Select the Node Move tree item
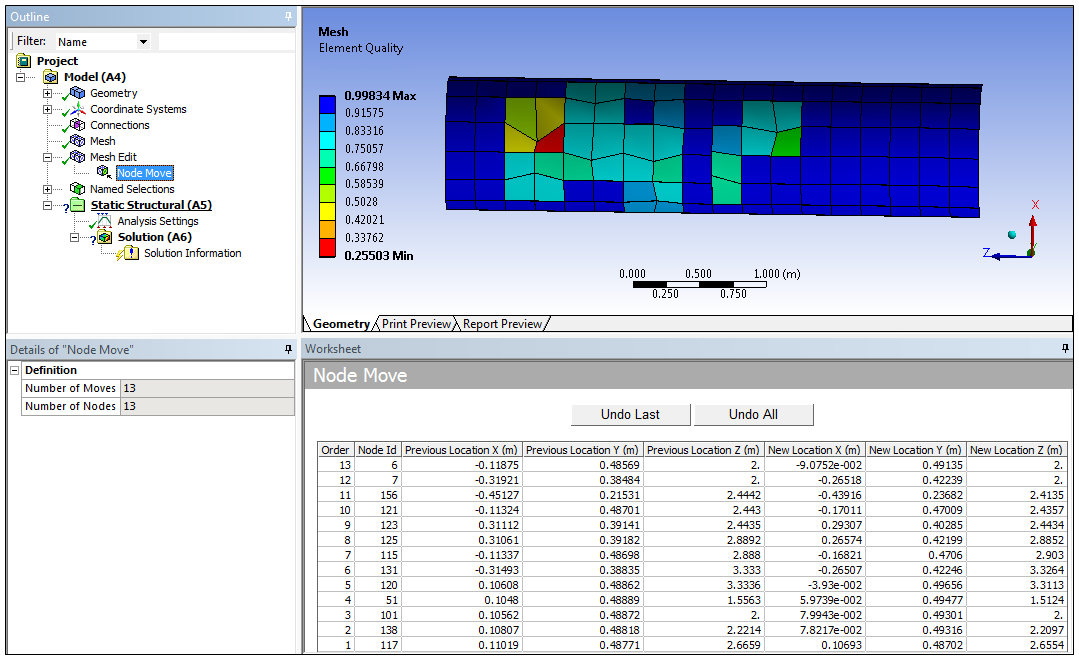This screenshot has width=1079, height=660. coord(144,173)
